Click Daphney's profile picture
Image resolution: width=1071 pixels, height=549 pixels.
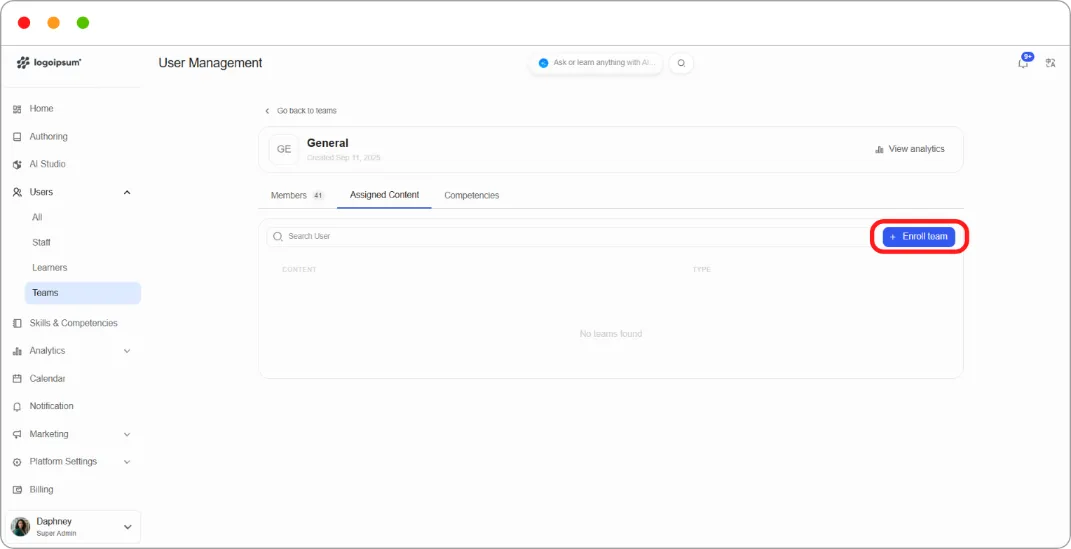pos(20,527)
